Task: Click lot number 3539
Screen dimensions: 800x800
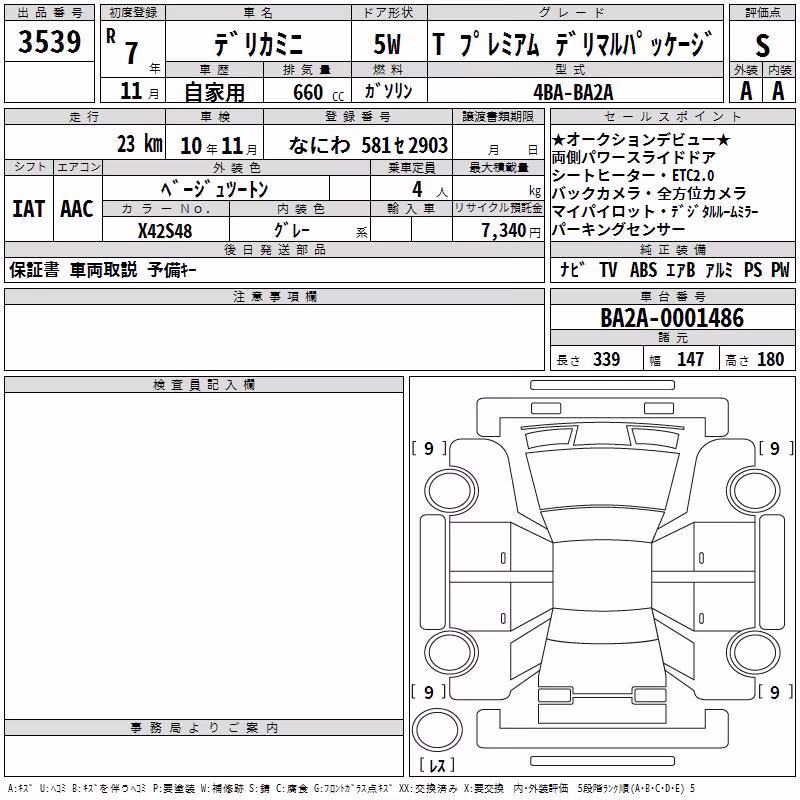Action: tap(49, 42)
